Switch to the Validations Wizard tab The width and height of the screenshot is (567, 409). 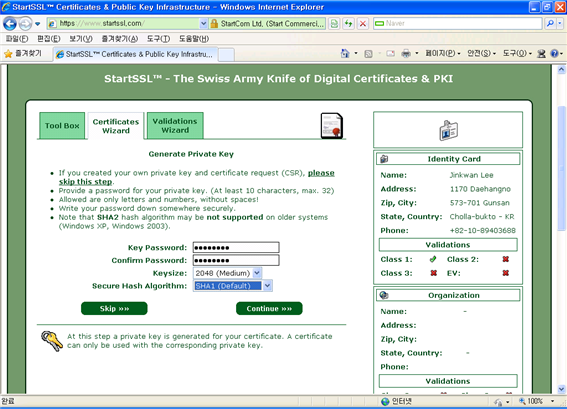point(175,125)
